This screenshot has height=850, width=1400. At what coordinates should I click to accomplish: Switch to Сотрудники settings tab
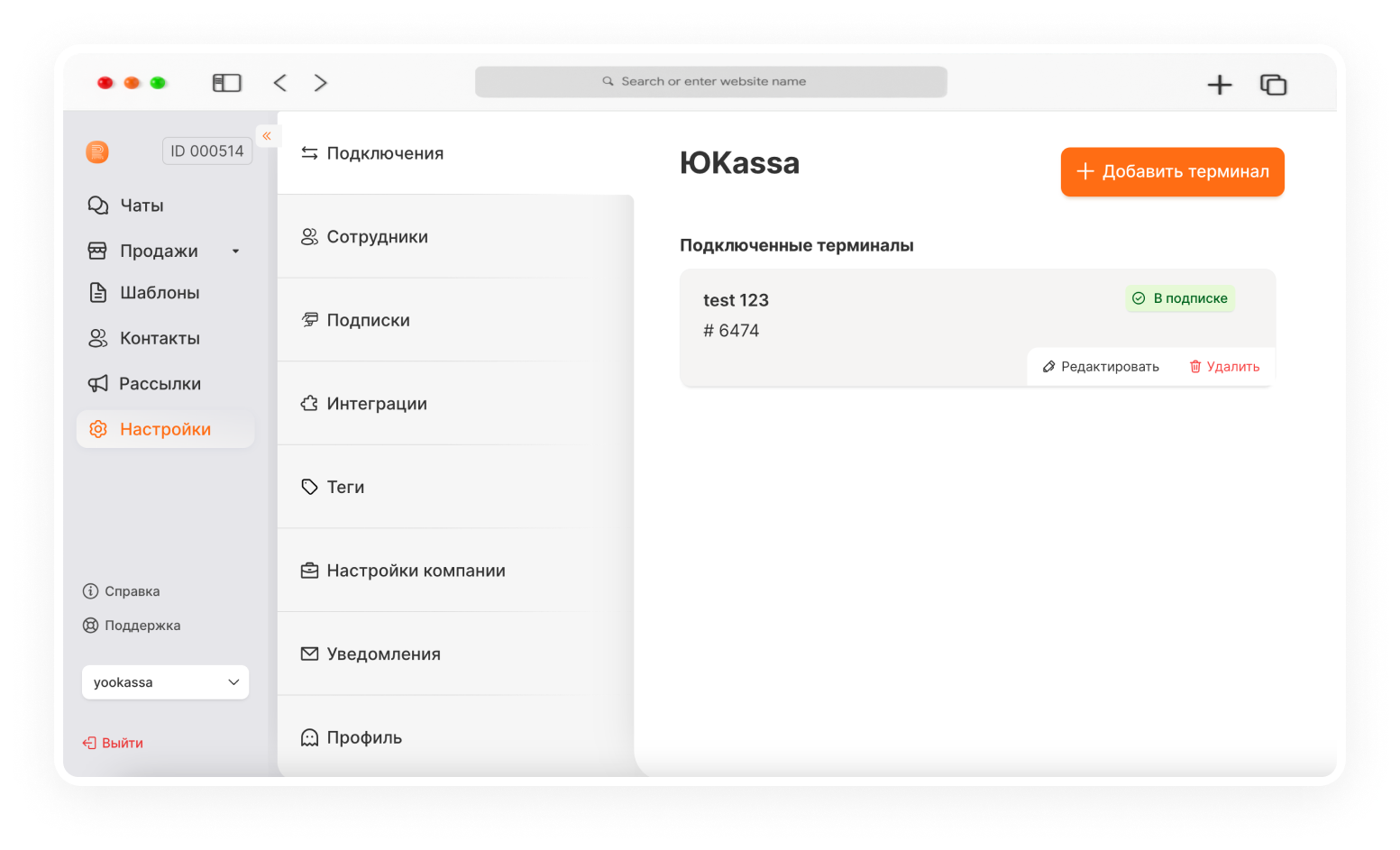coord(377,237)
